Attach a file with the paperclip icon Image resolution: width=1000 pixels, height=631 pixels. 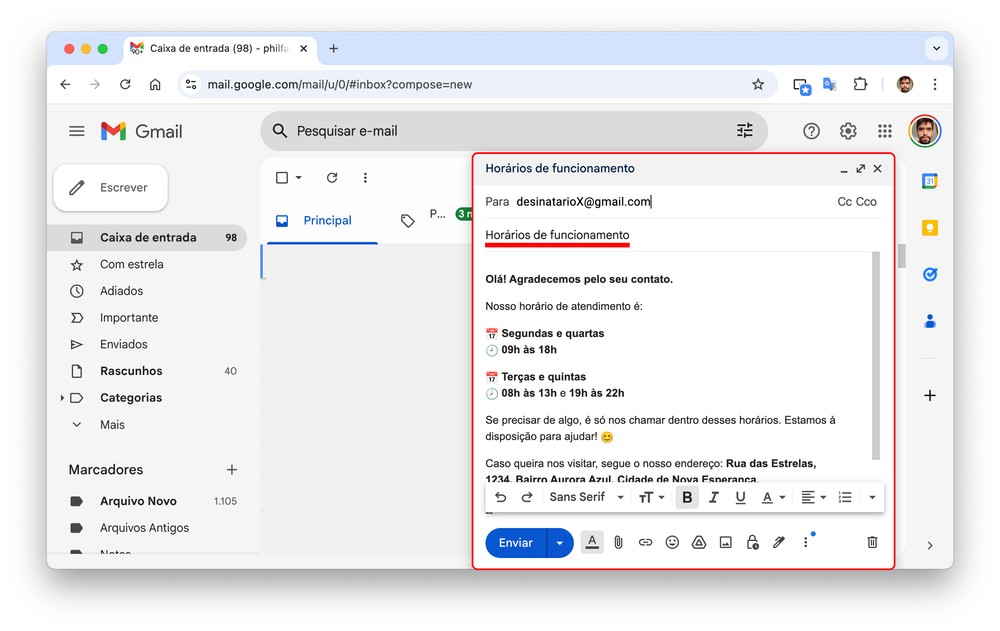619,542
